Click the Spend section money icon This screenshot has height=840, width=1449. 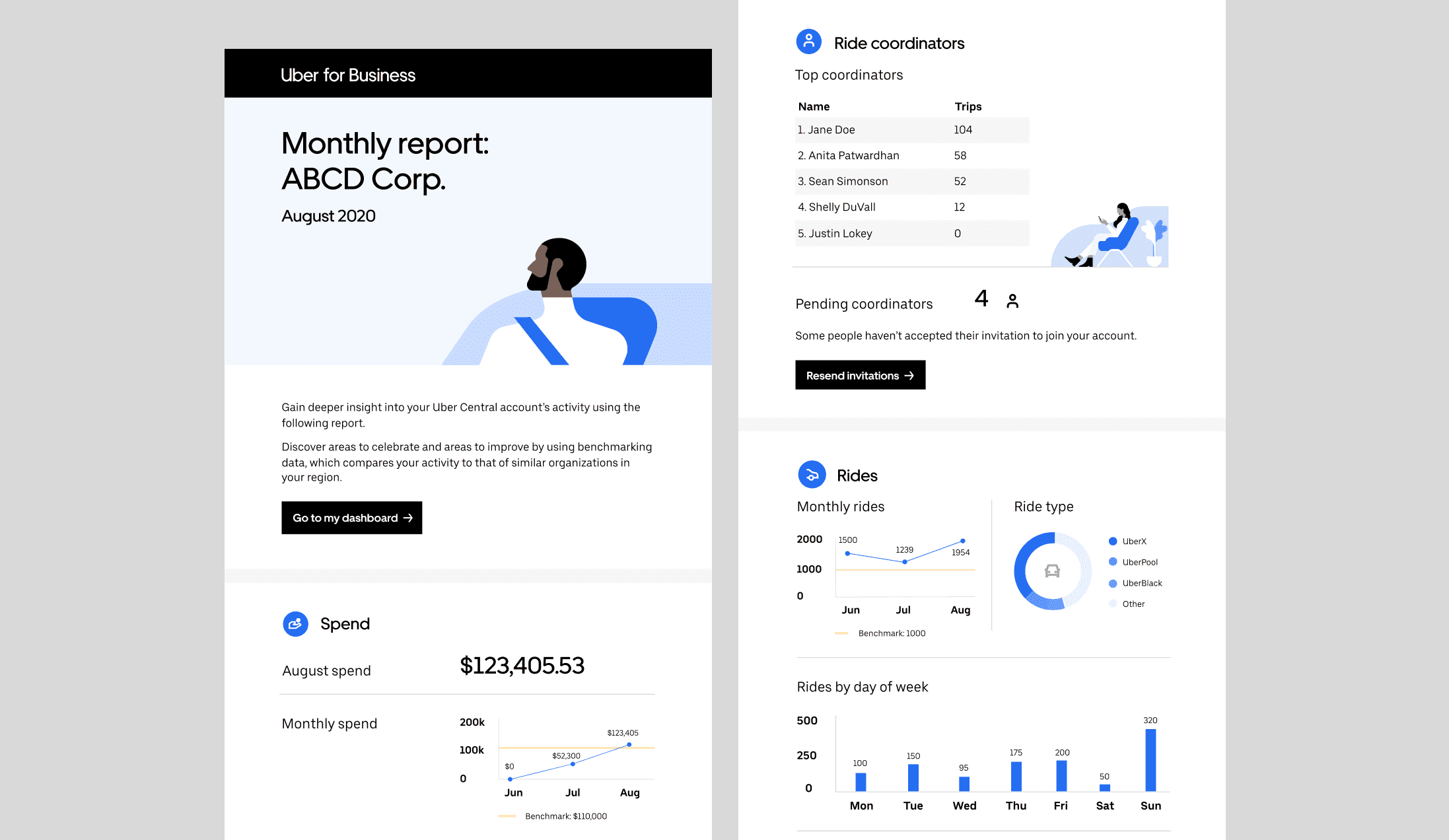295,623
